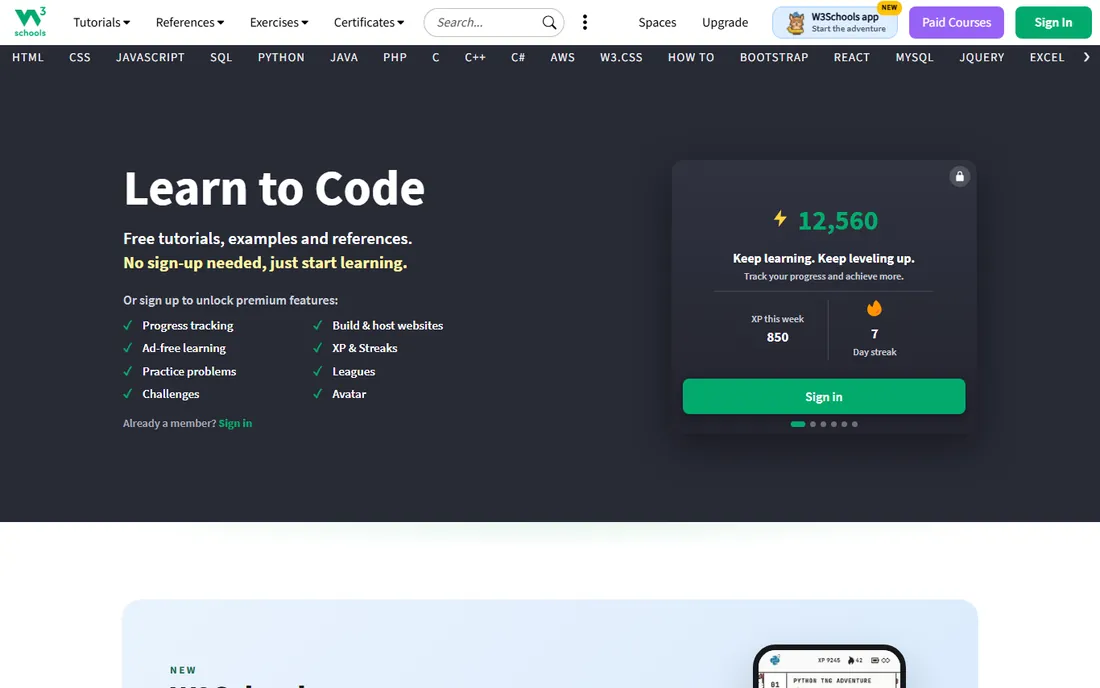Click the Avatar feature item
This screenshot has width=1100, height=688.
point(349,394)
